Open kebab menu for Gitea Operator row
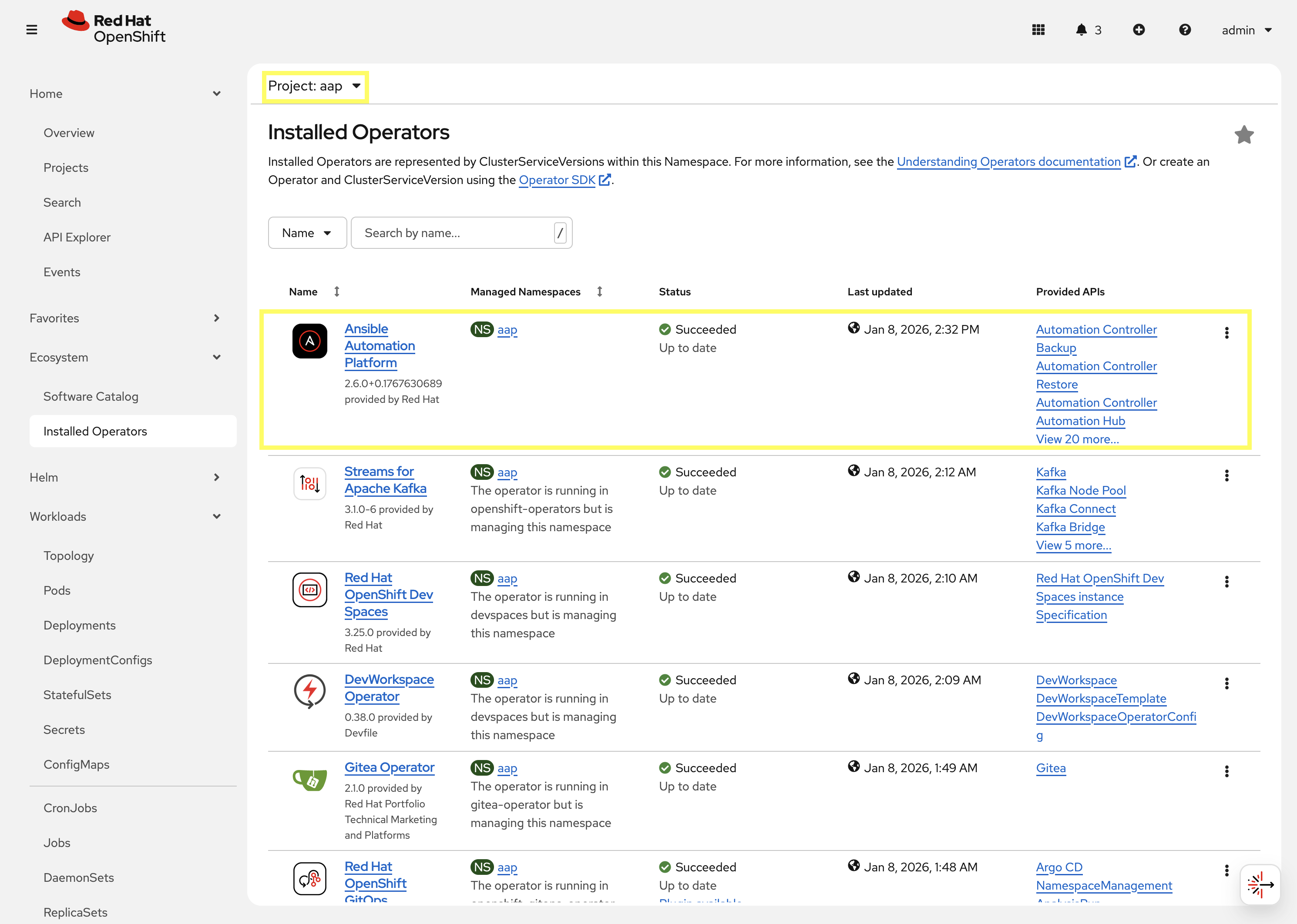1297x924 pixels. tap(1226, 771)
